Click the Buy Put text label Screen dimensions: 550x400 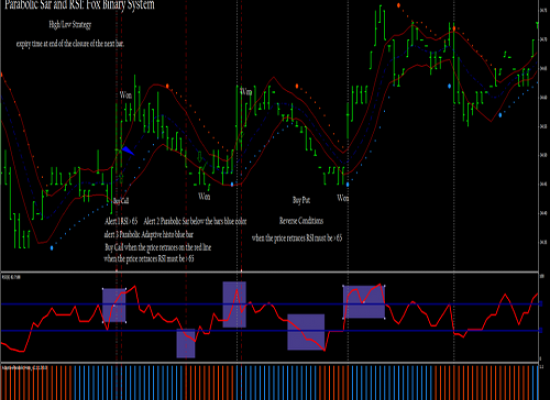pyautogui.click(x=301, y=200)
